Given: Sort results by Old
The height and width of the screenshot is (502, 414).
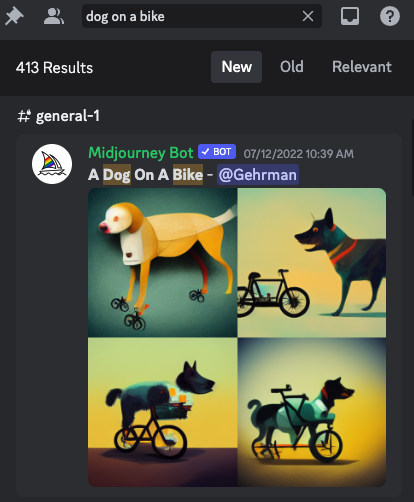Looking at the screenshot, I should pos(292,67).
